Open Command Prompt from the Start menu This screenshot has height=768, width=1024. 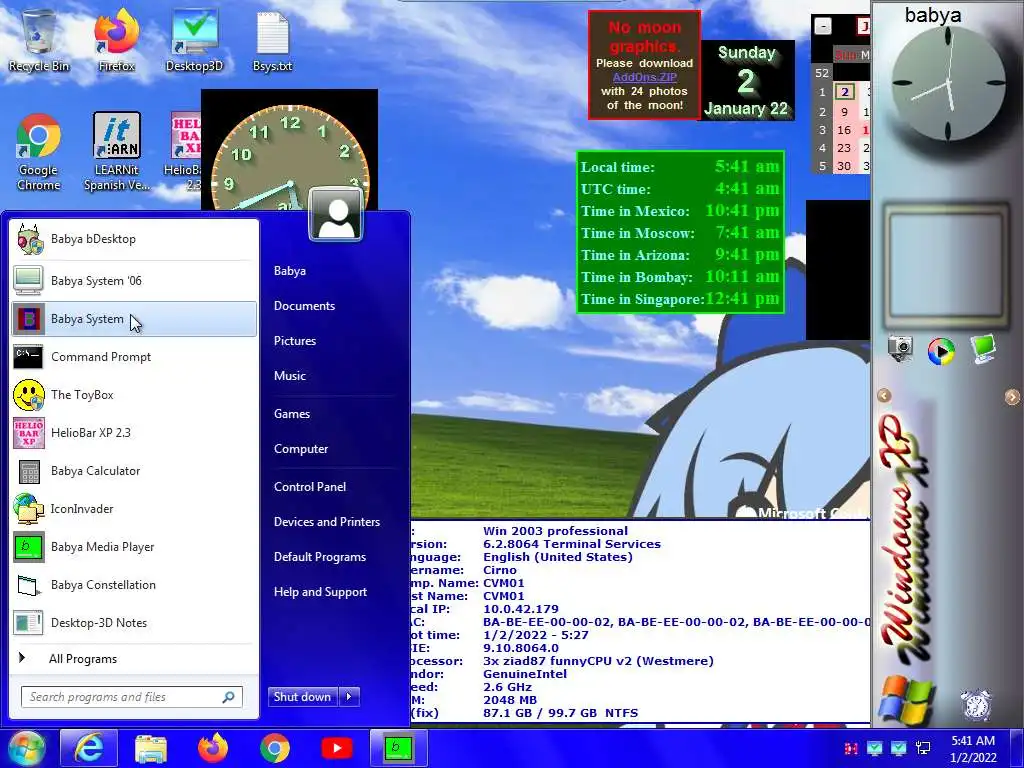tap(134, 357)
